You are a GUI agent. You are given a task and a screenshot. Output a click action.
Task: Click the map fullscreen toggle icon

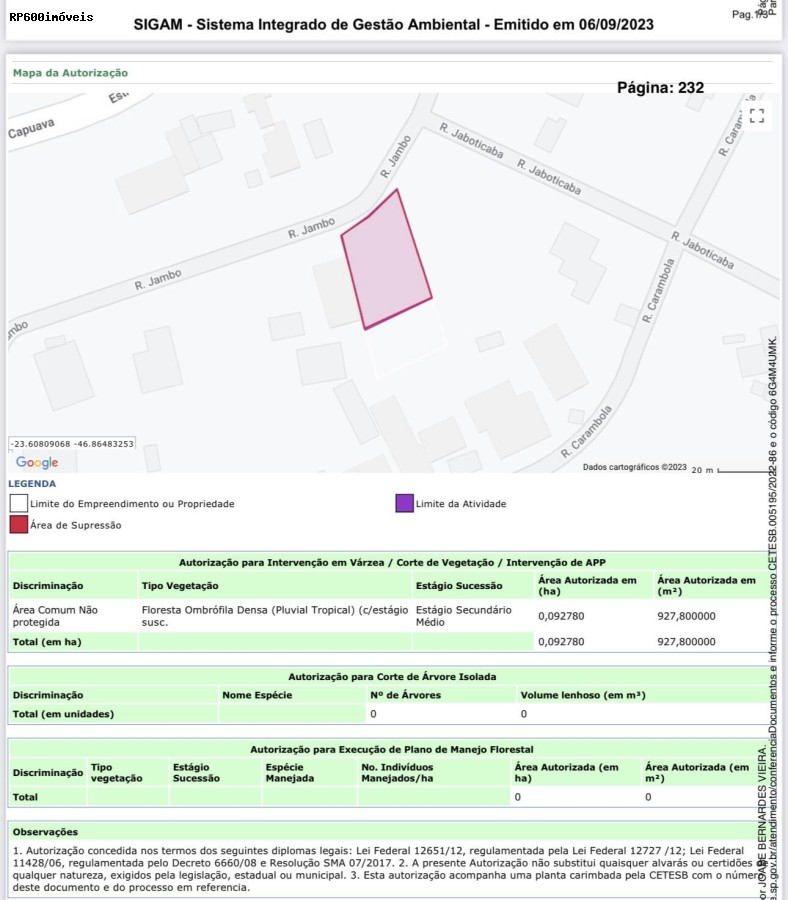[x=756, y=116]
